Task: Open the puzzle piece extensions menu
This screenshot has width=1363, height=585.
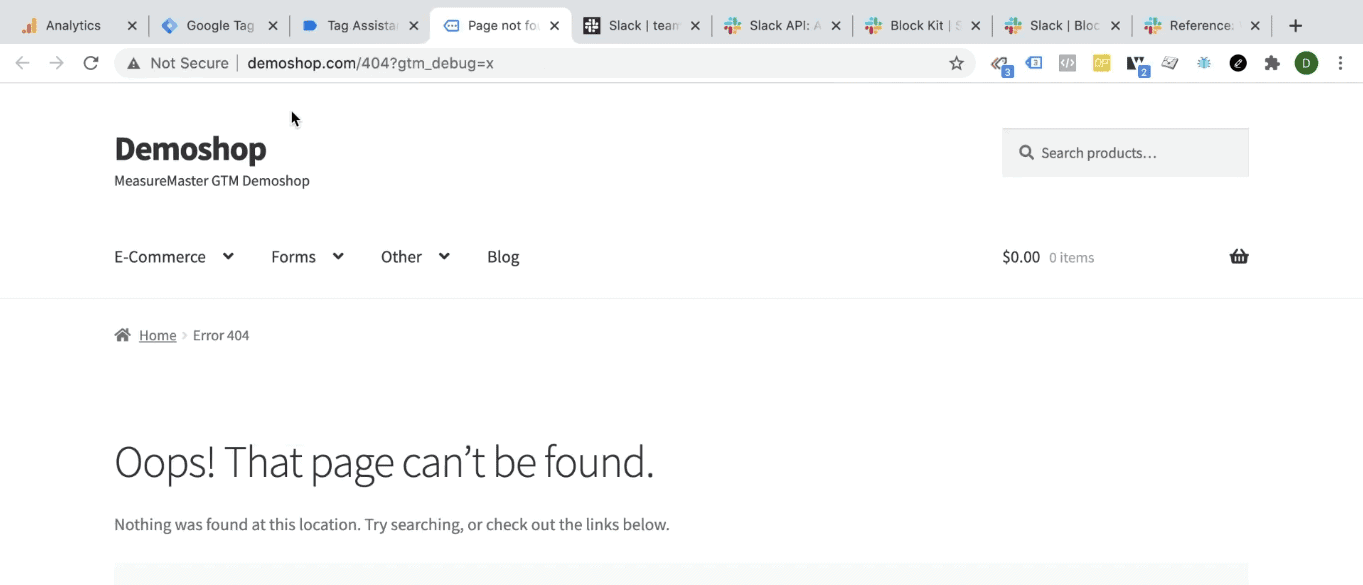Action: pyautogui.click(x=1272, y=62)
